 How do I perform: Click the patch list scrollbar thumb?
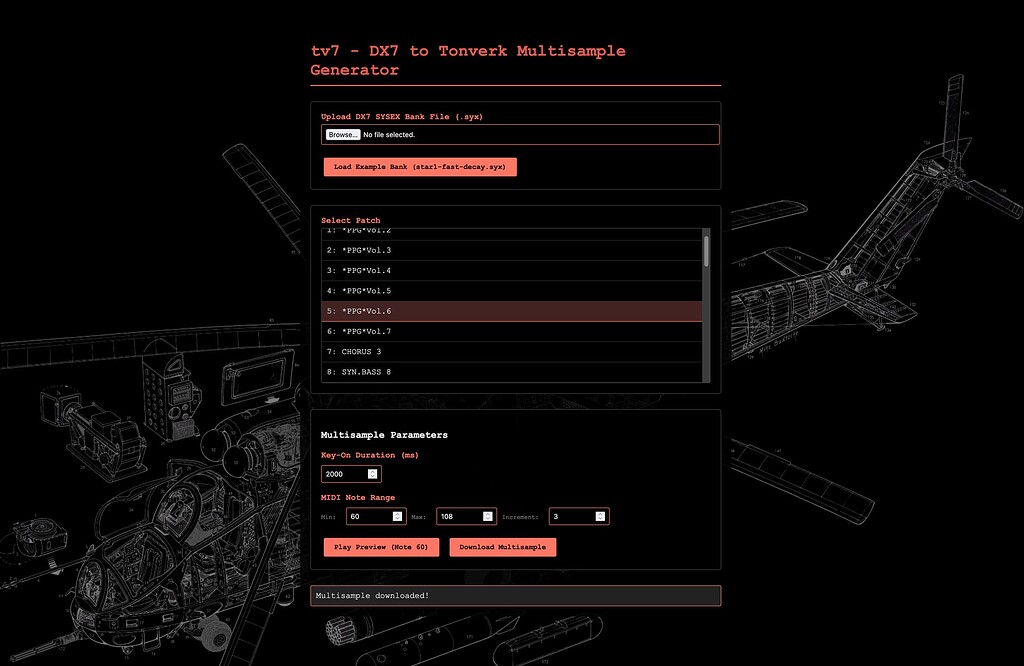pos(706,251)
